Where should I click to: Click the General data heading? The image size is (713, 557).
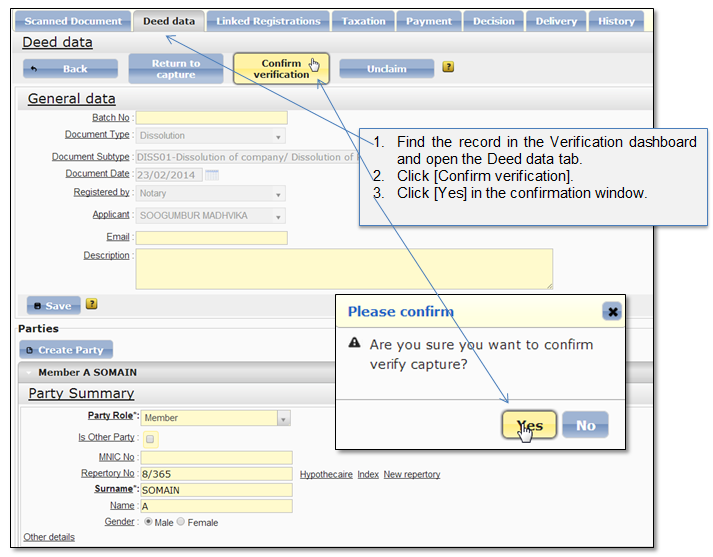click(x=71, y=99)
